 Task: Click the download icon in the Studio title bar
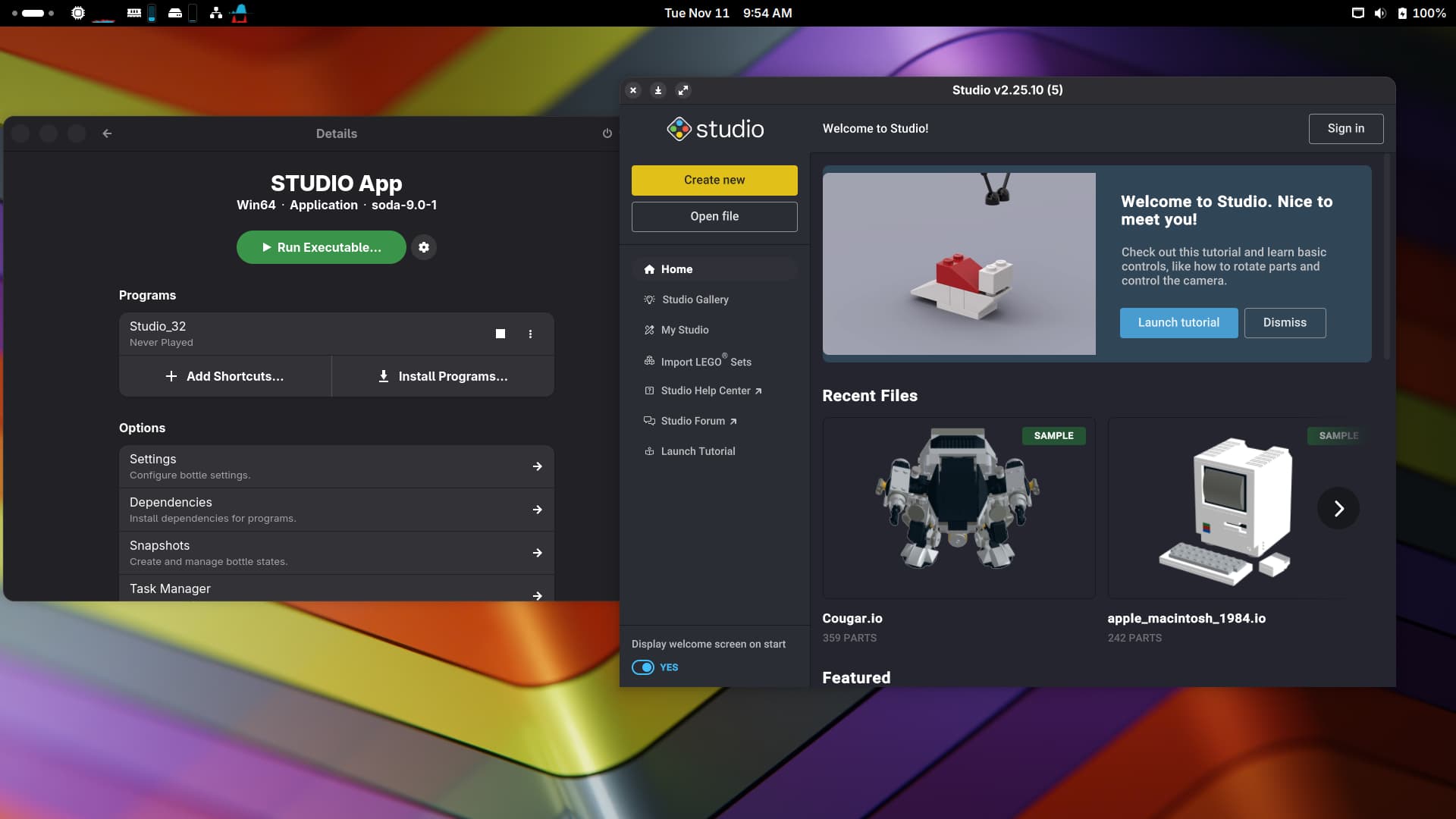pyautogui.click(x=658, y=90)
